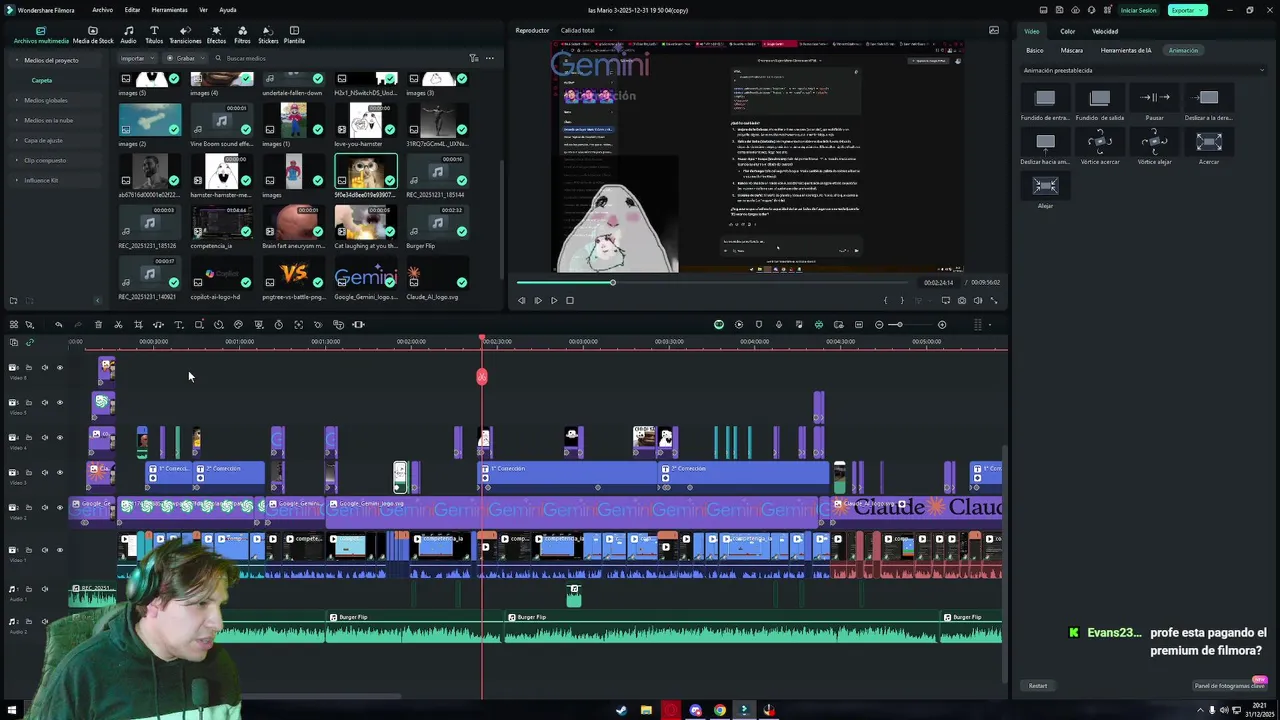Open the Herramientas menu
The height and width of the screenshot is (720, 1280).
point(169,10)
